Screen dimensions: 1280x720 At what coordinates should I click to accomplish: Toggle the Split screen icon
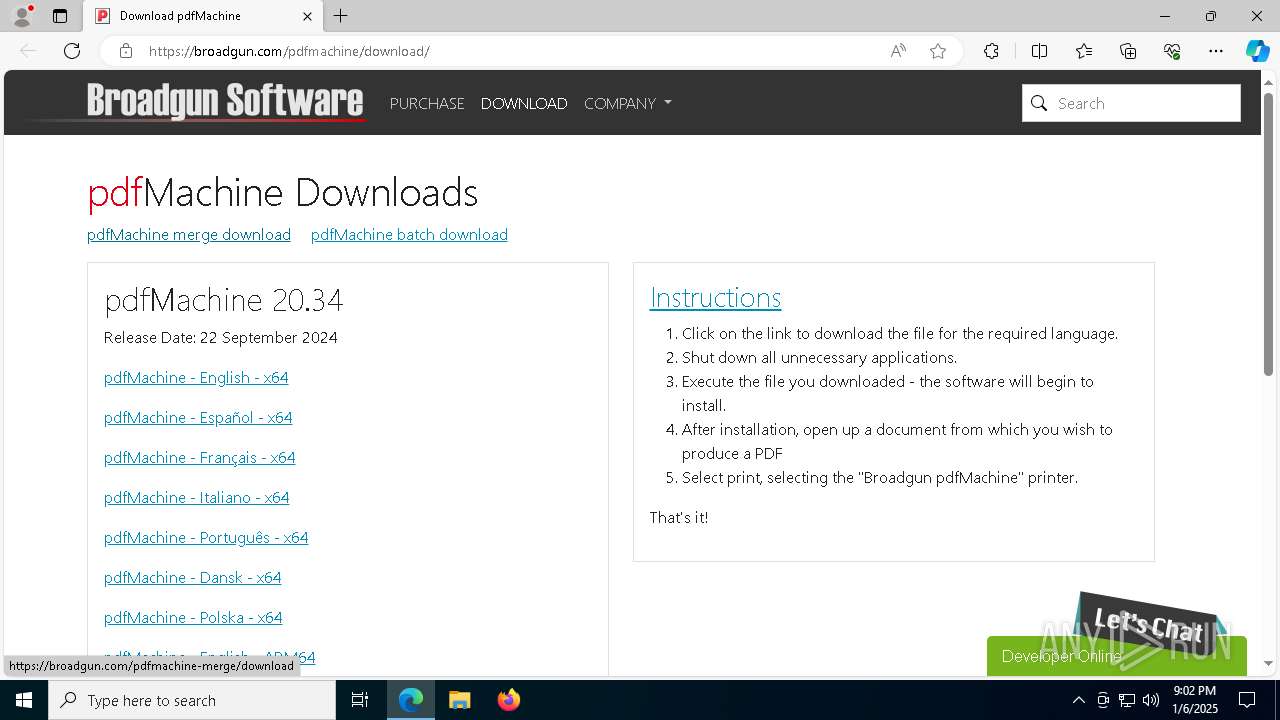point(1039,51)
